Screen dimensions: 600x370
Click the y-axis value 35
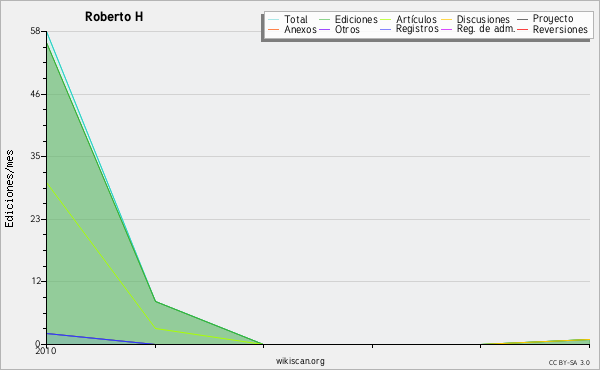pyautogui.click(x=36, y=156)
